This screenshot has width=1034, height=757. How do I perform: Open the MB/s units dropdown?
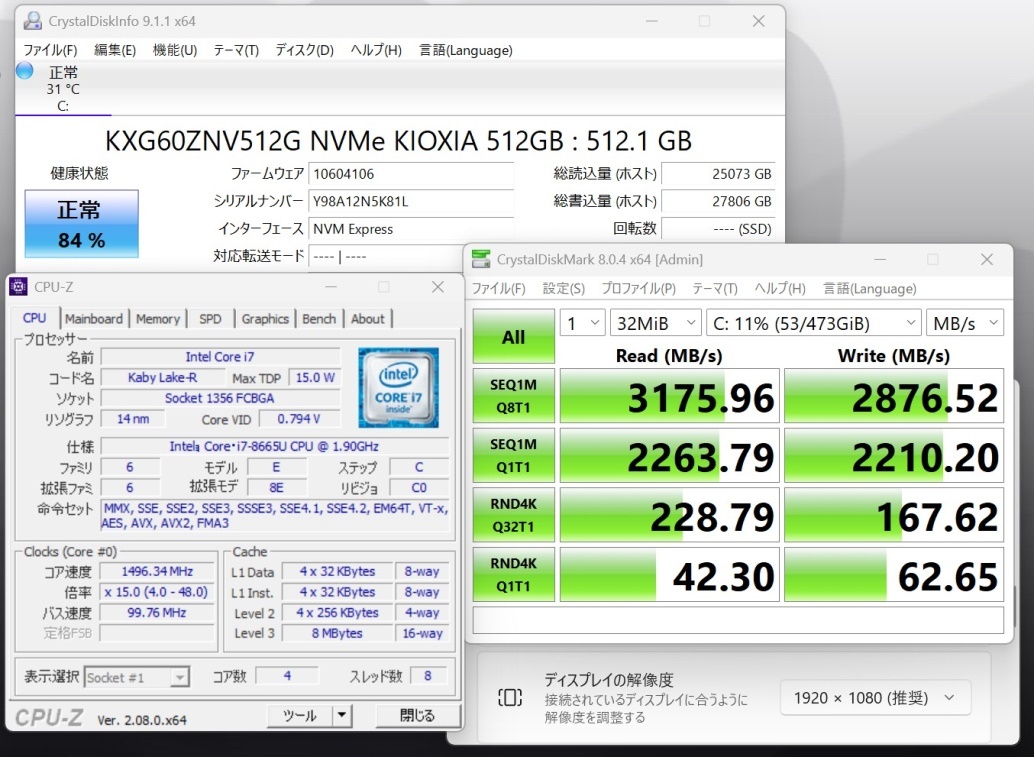tap(964, 322)
